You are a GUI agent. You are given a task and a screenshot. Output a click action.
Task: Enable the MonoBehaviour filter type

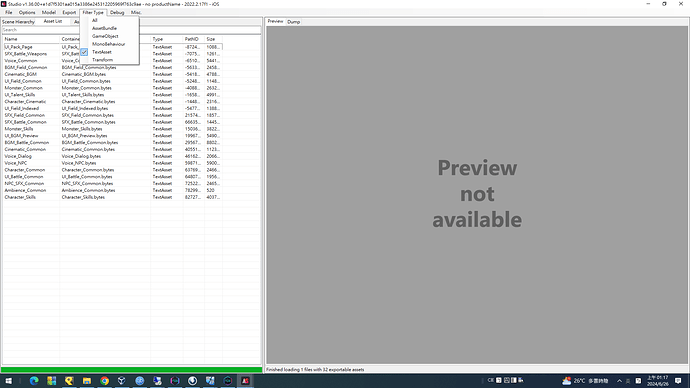[109, 44]
